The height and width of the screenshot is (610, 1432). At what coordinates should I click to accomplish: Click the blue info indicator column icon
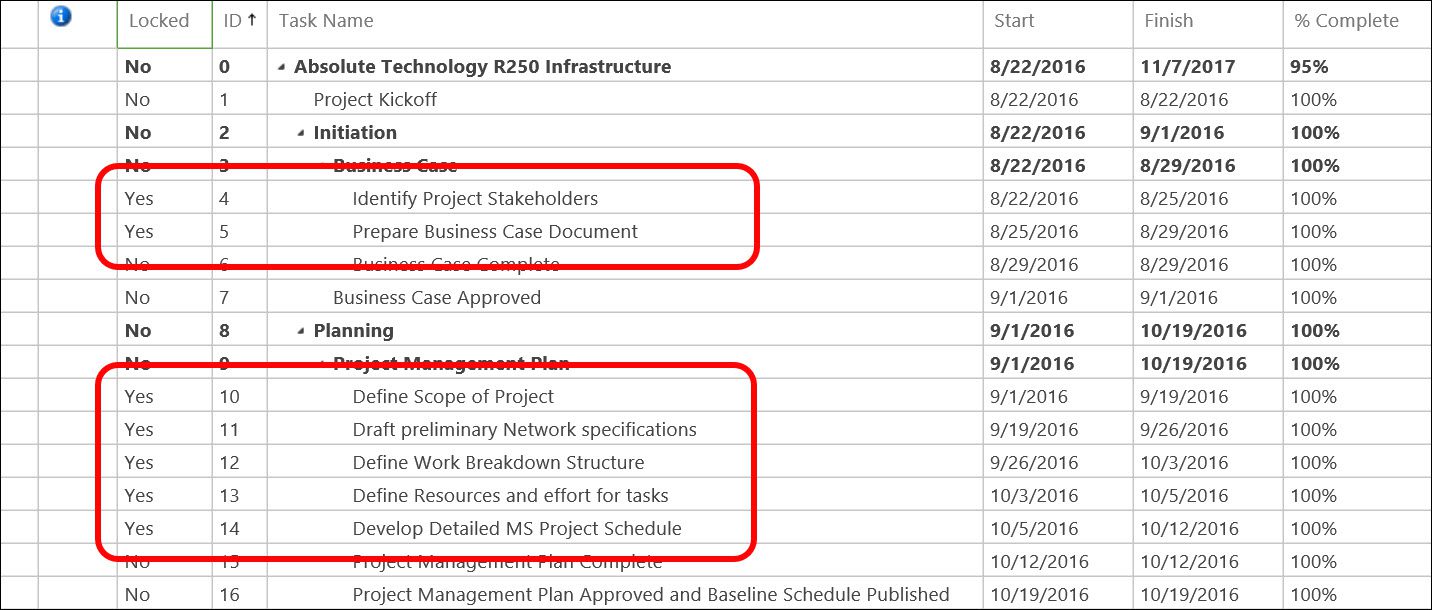coord(60,16)
